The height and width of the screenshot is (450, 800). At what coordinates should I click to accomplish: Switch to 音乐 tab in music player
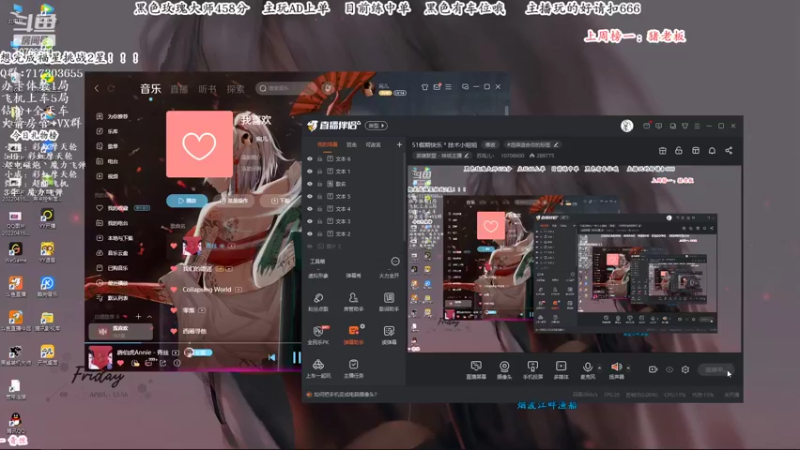point(151,89)
